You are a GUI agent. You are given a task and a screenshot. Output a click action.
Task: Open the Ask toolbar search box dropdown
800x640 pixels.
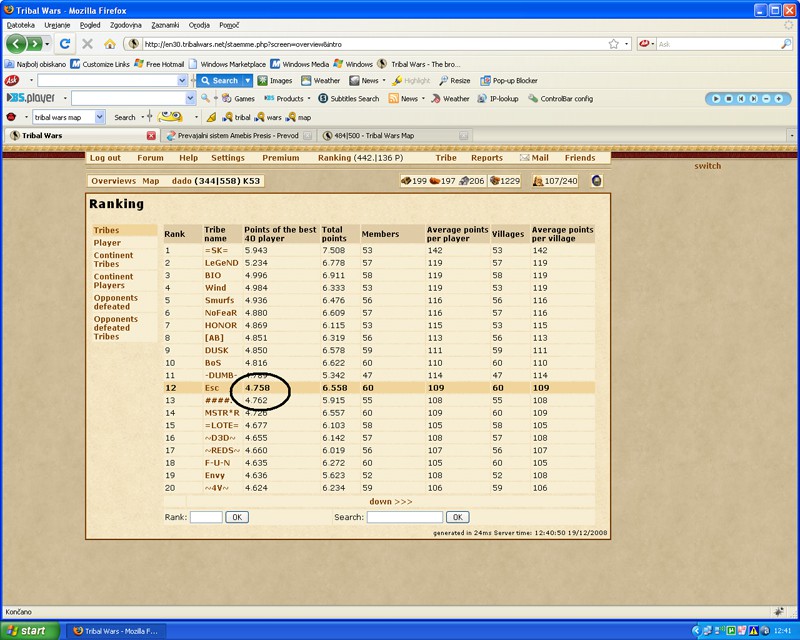182,81
